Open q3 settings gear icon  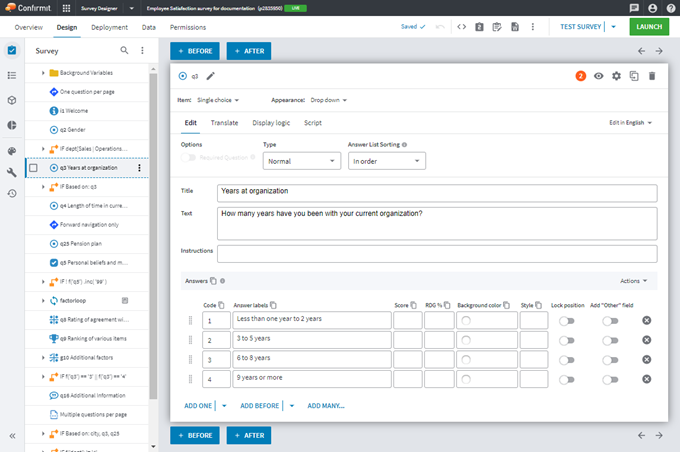pos(616,76)
